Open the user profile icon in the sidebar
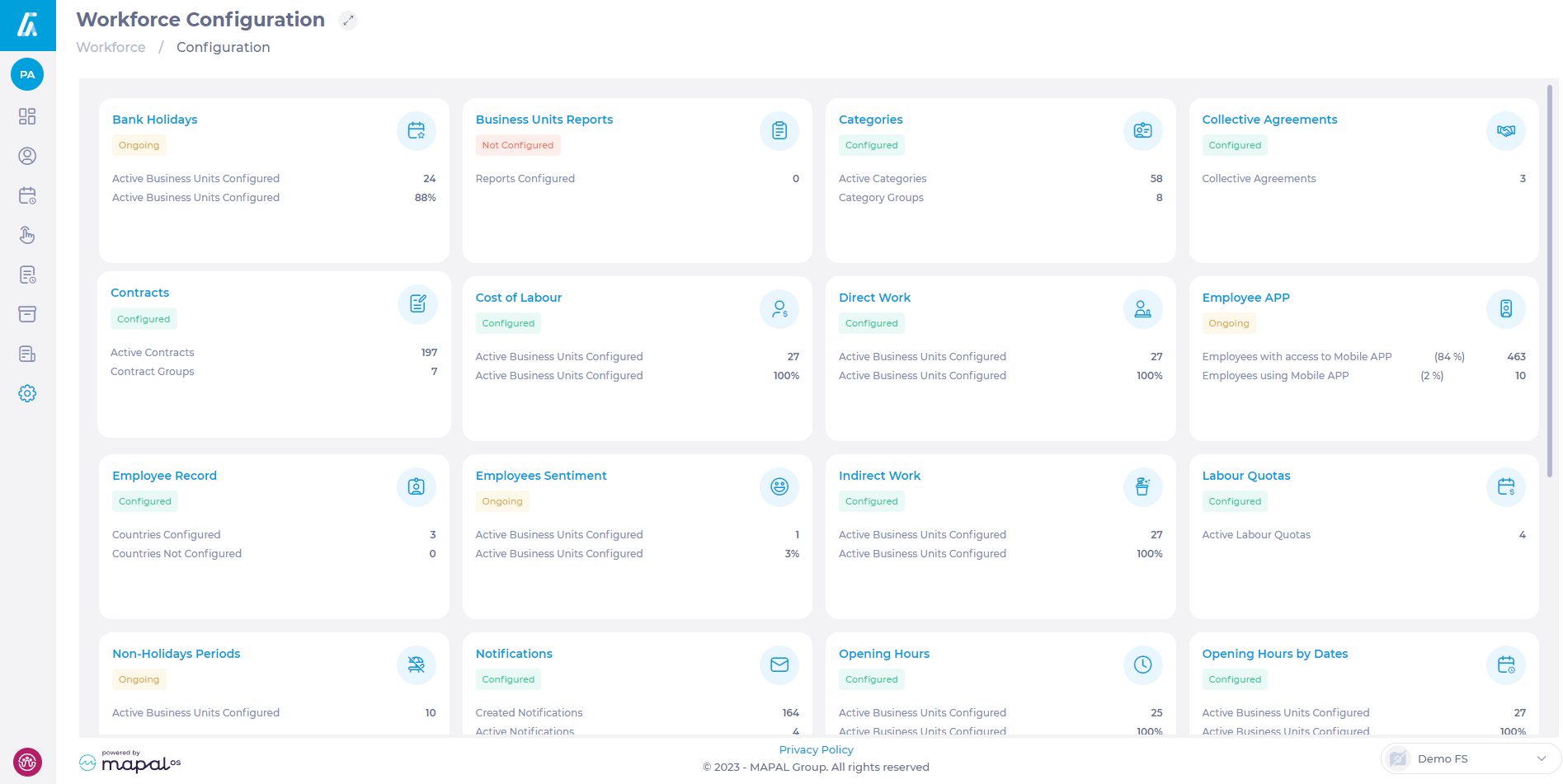The height and width of the screenshot is (784, 1563). coord(27,156)
